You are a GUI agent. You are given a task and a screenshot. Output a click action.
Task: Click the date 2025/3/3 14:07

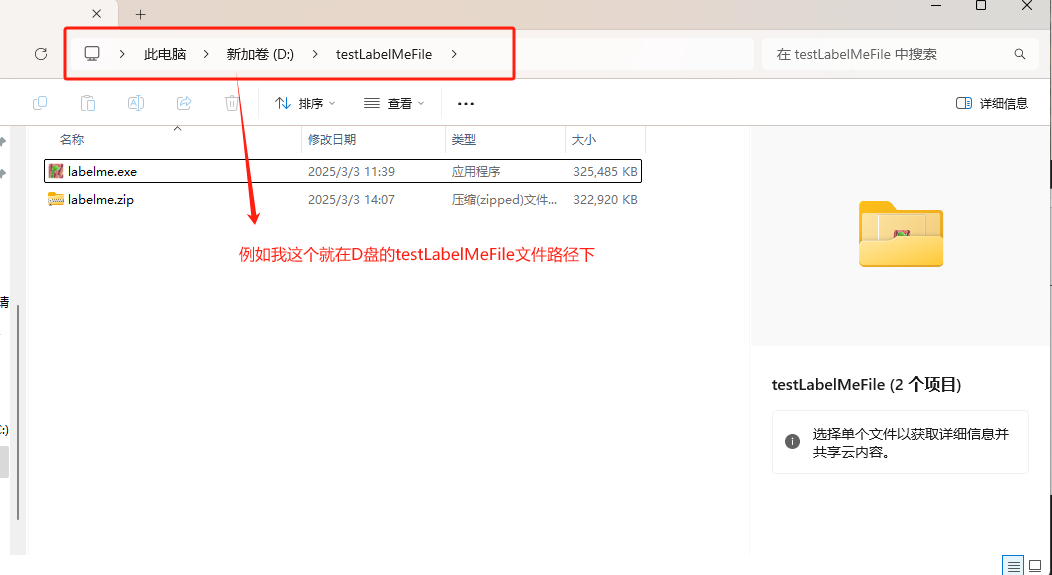(352, 200)
